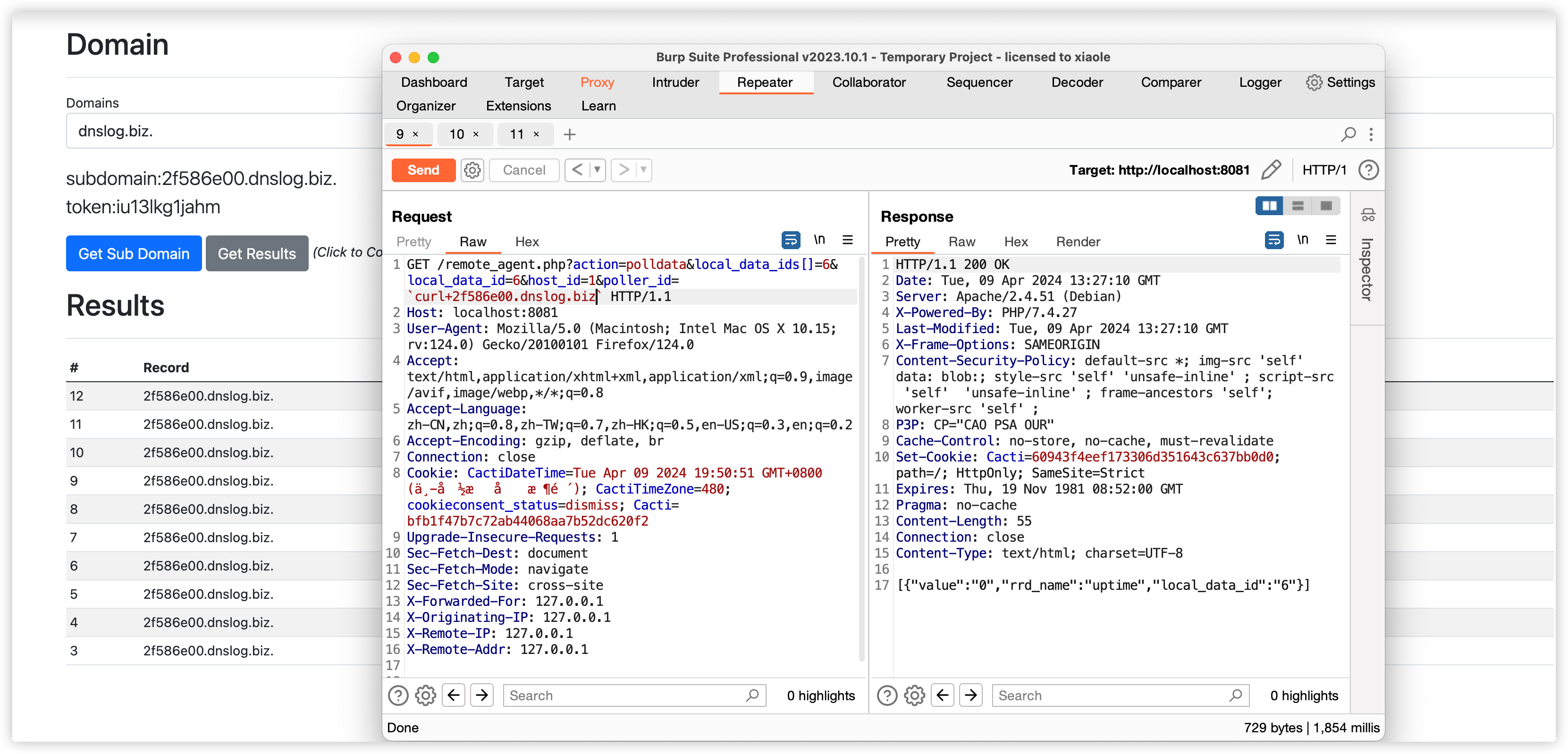
Task: Close Repeater tab 10
Action: coord(476,134)
